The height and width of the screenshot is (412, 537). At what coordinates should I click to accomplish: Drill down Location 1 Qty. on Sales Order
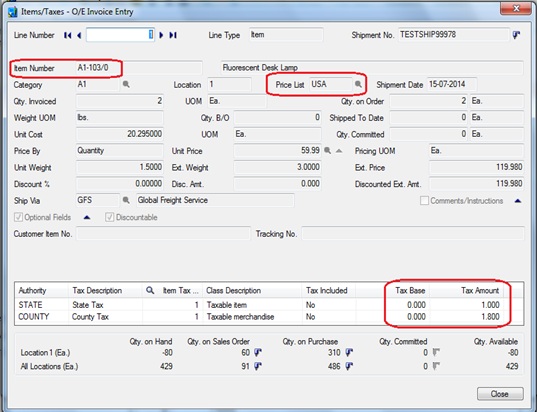pyautogui.click(x=258, y=352)
